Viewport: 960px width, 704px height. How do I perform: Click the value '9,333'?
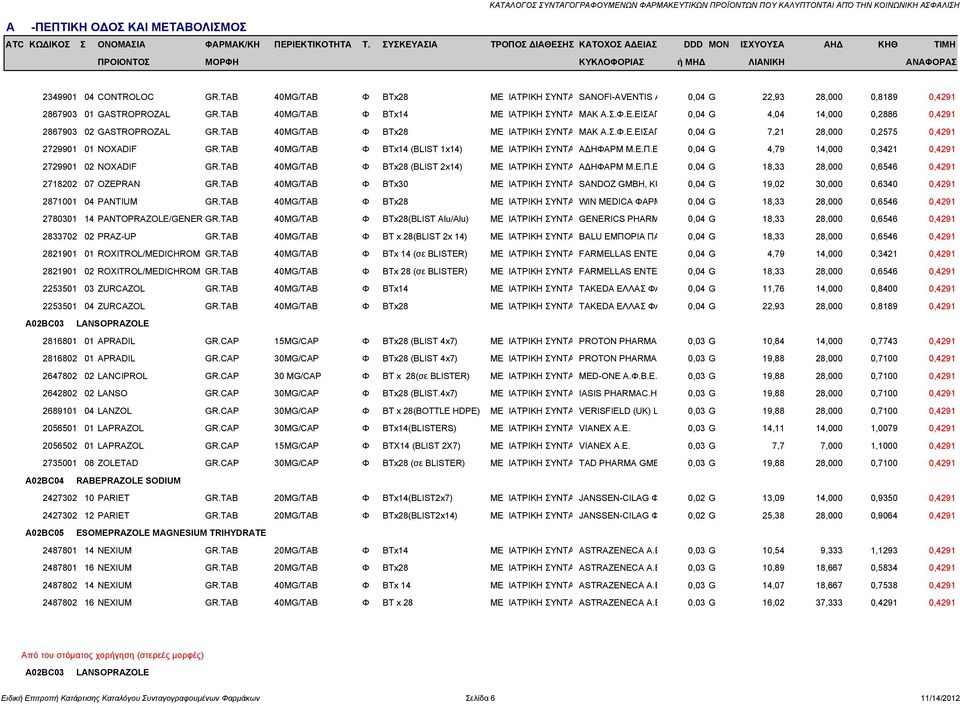831,550
